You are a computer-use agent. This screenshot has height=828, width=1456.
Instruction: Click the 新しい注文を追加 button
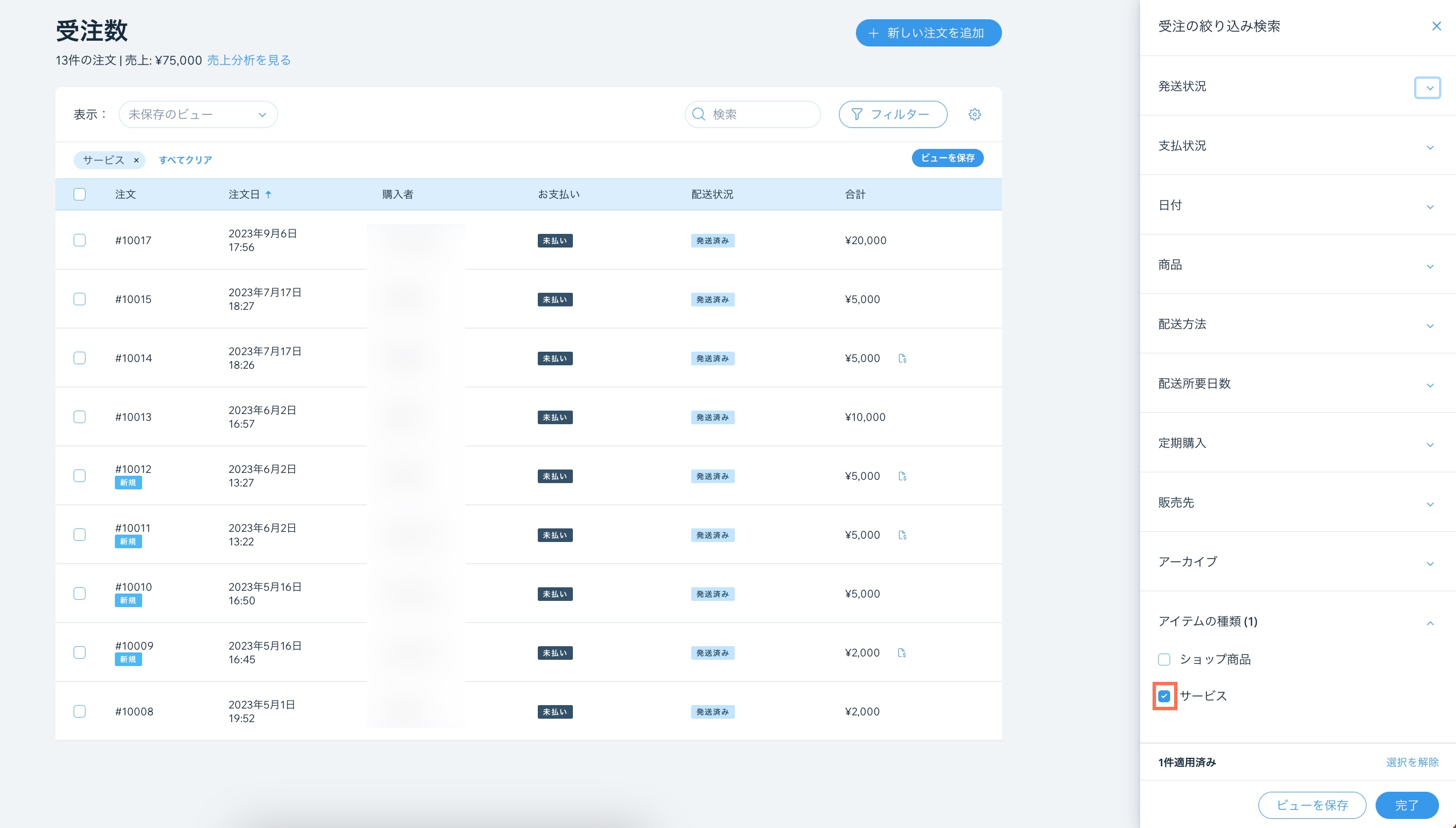(928, 33)
